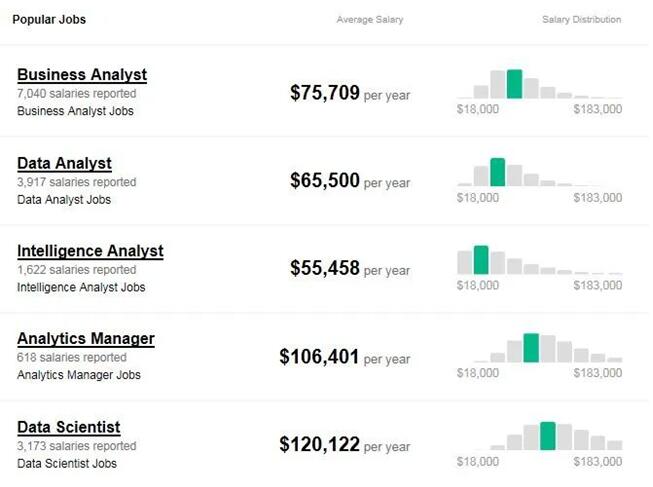653x487 pixels.
Task: Click the $120,122 Data Scientist salary
Action: pyautogui.click(x=319, y=444)
